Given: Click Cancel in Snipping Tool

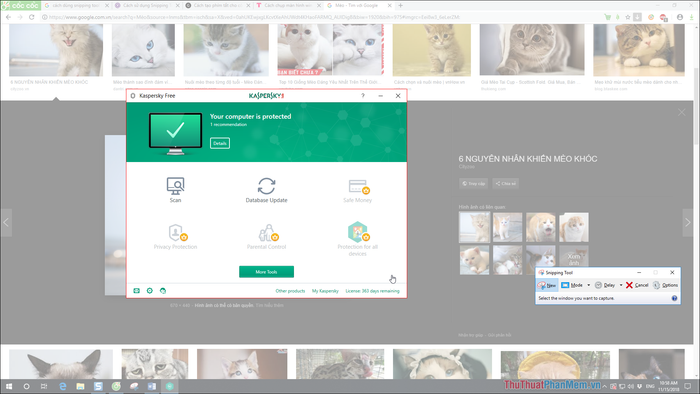Looking at the screenshot, I should tap(637, 285).
